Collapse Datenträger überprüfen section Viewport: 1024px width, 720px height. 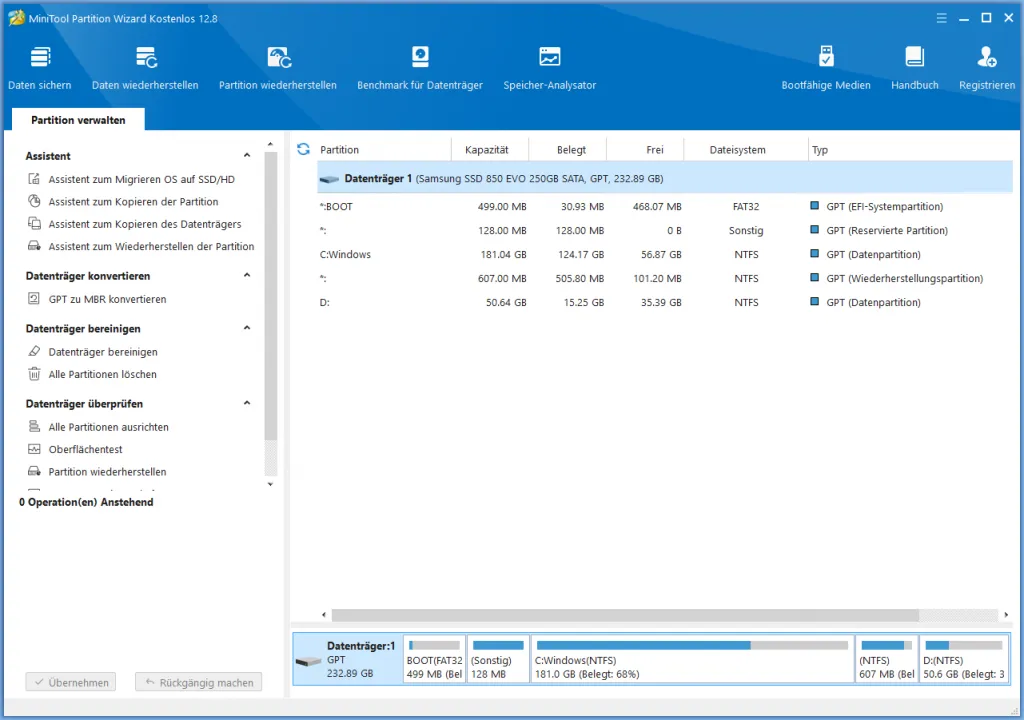point(246,403)
